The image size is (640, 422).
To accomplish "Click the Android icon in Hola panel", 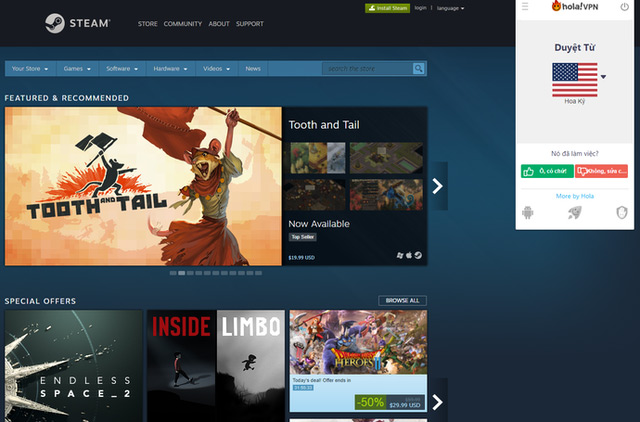I will 528,212.
